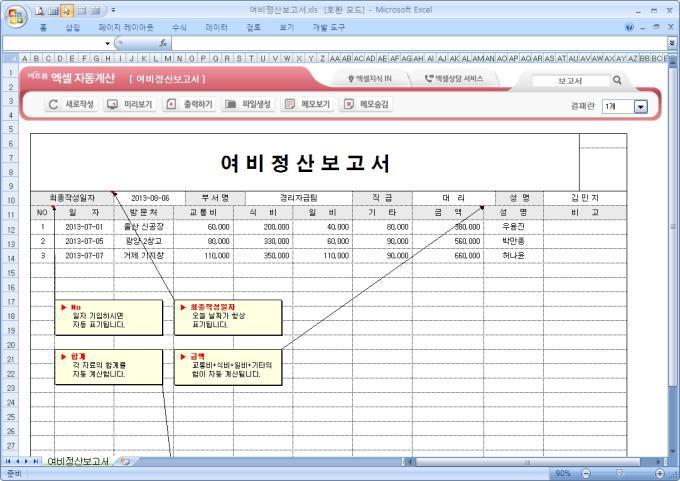This screenshot has width=680, height=481.
Task: Click the previous-sheet navigation arrow
Action: coord(17,461)
